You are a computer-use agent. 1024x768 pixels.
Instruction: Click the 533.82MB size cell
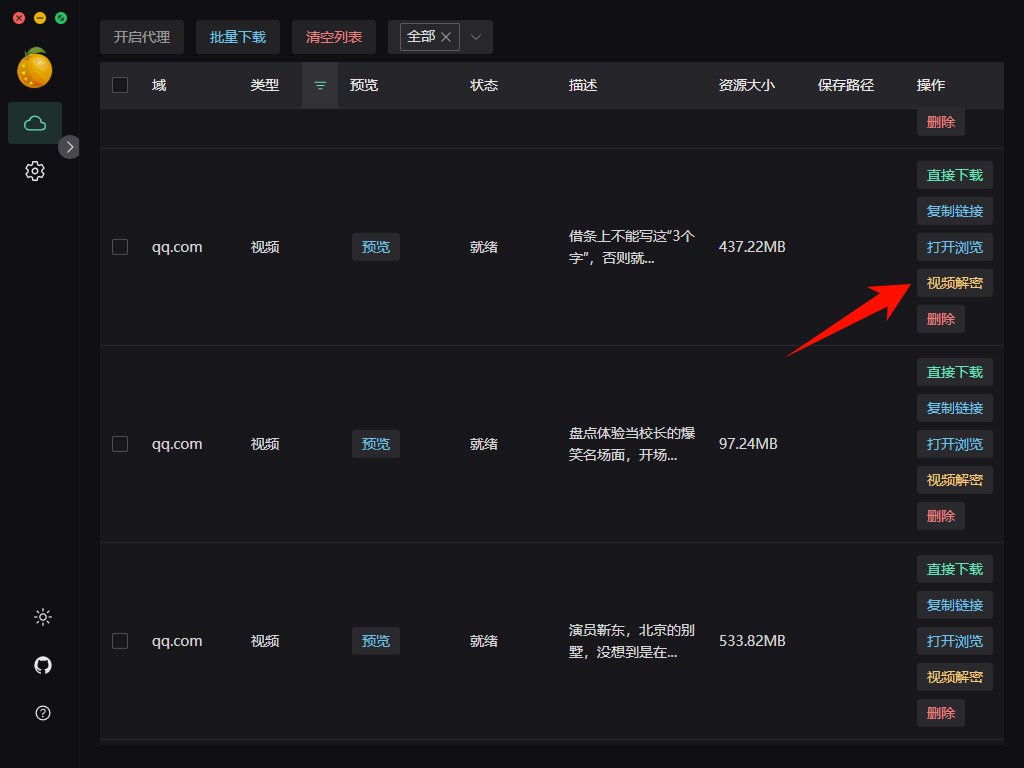point(752,641)
